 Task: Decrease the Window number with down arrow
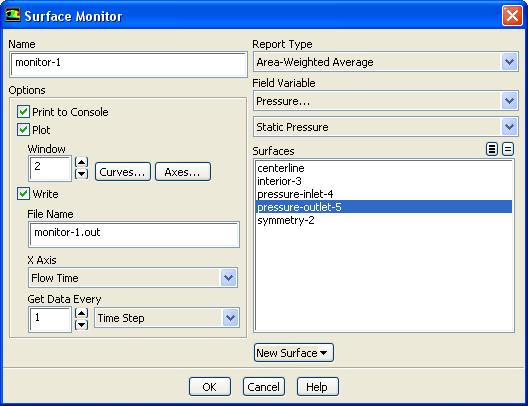tap(81, 174)
